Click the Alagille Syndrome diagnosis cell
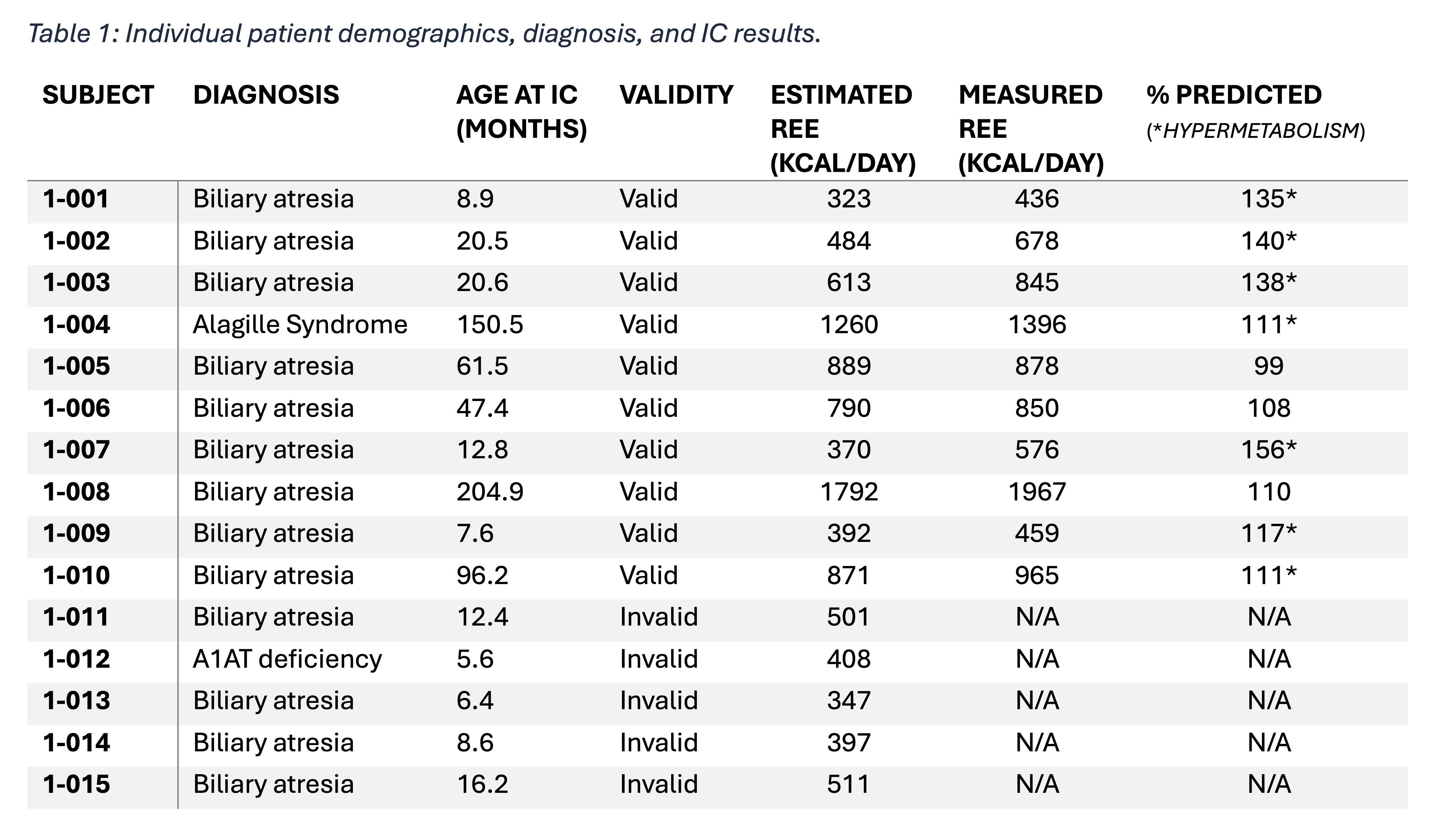Viewport: 1437px width, 840px height. tap(300, 324)
